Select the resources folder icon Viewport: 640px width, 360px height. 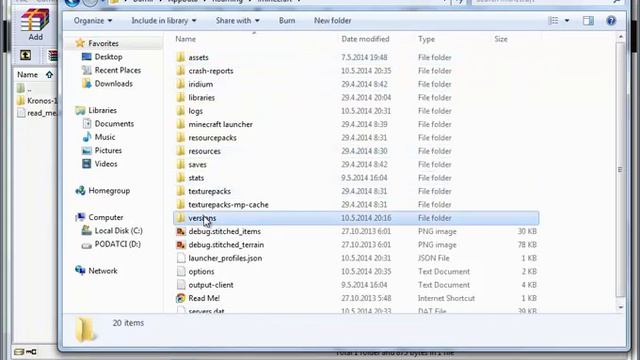pyautogui.click(x=181, y=151)
